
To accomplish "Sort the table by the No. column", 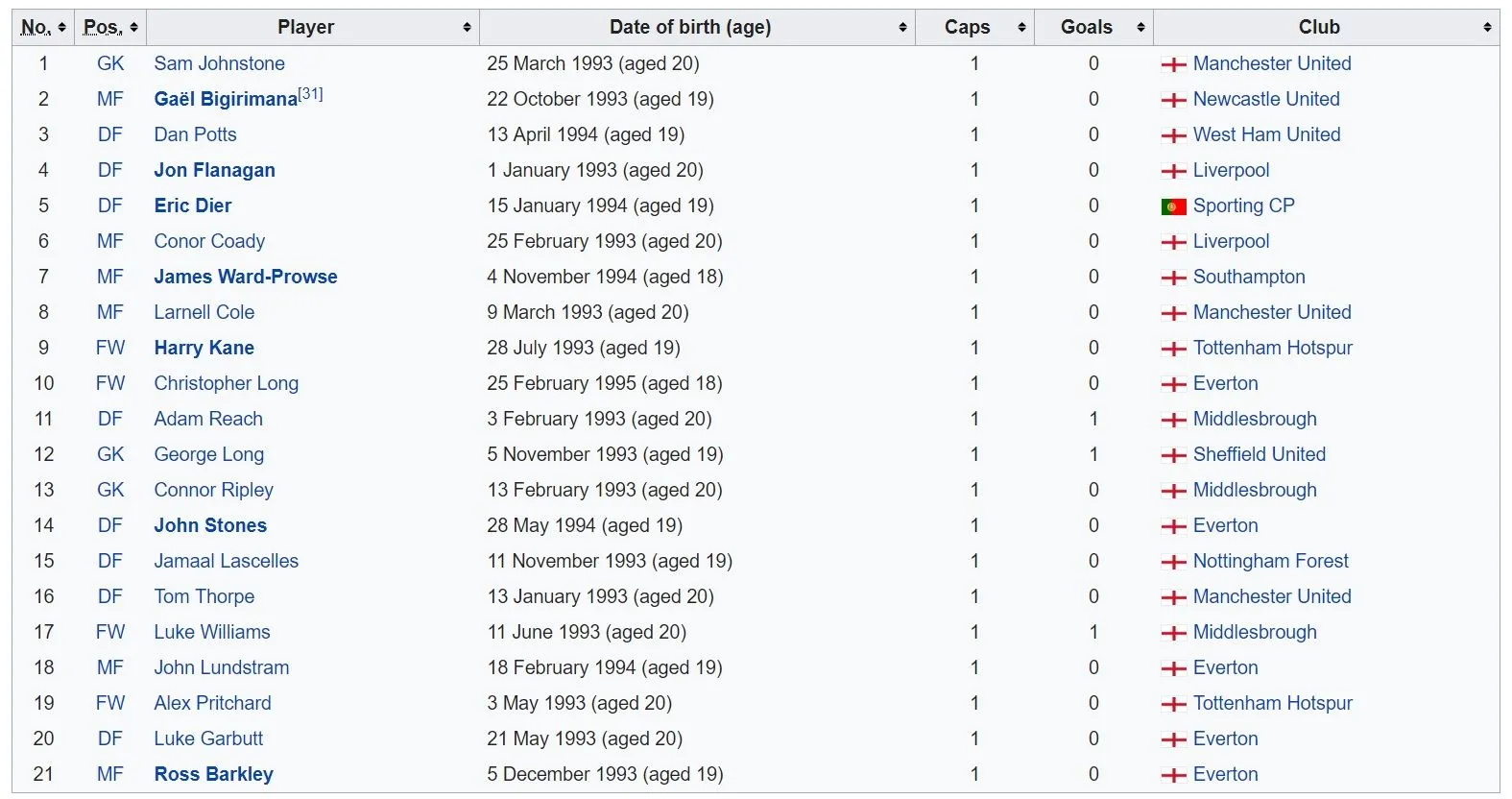I will 62,28.
